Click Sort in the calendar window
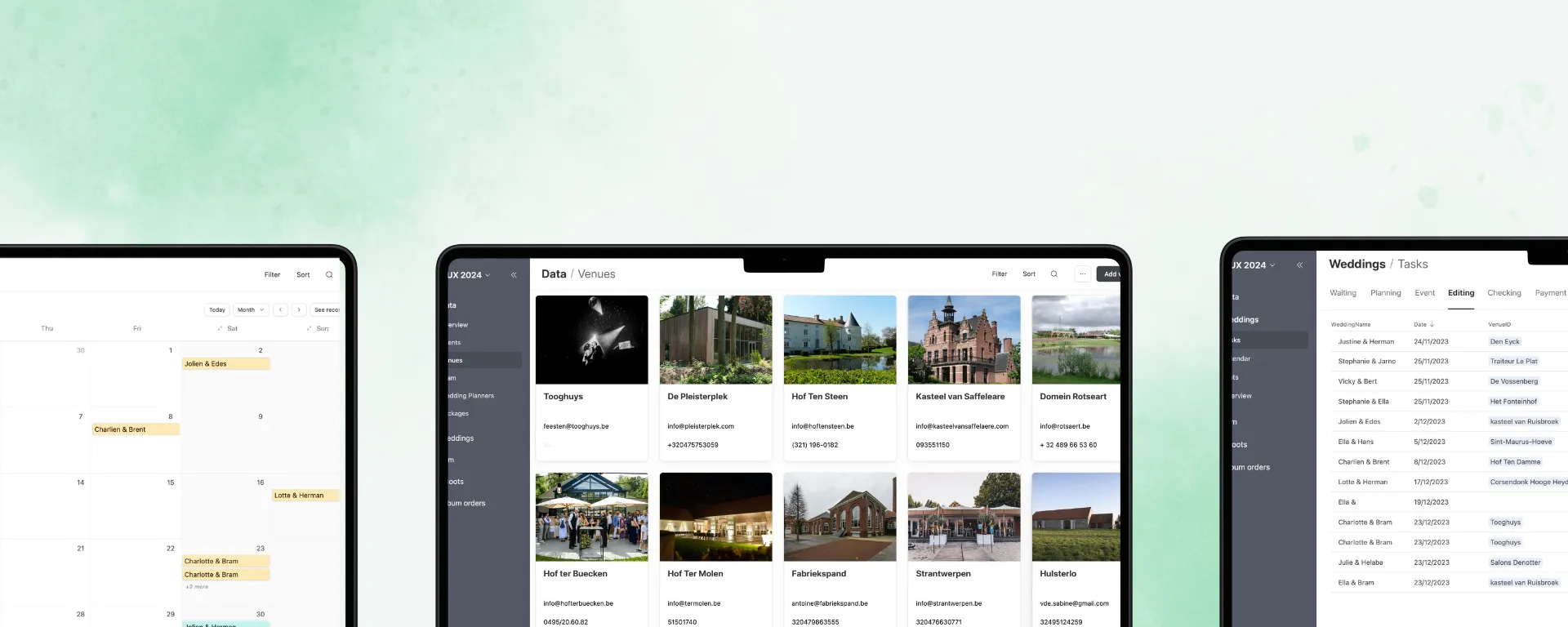Screen dimensions: 1568x627 pos(303,275)
